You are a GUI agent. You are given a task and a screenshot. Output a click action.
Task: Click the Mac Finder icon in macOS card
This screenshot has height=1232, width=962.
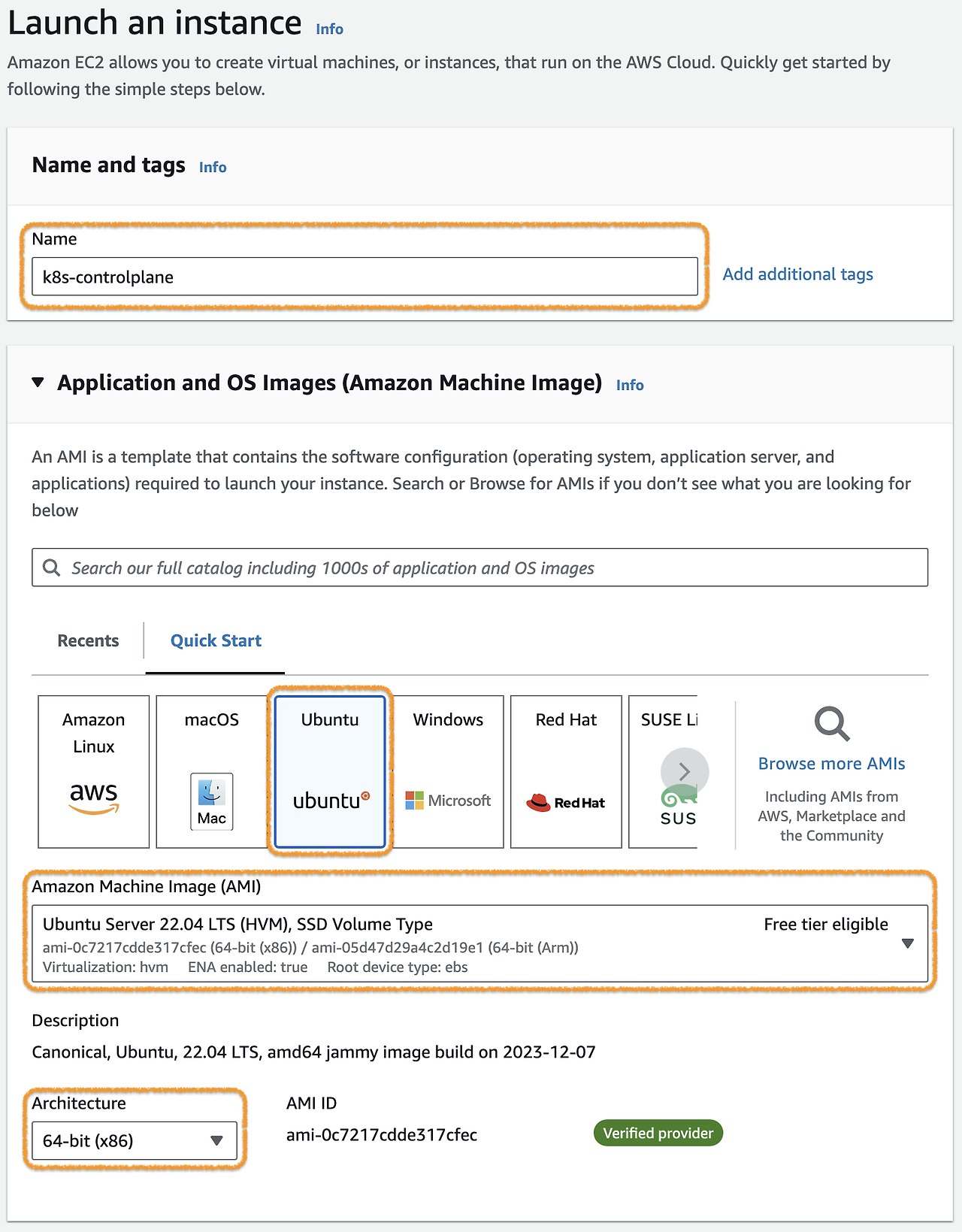(x=212, y=801)
